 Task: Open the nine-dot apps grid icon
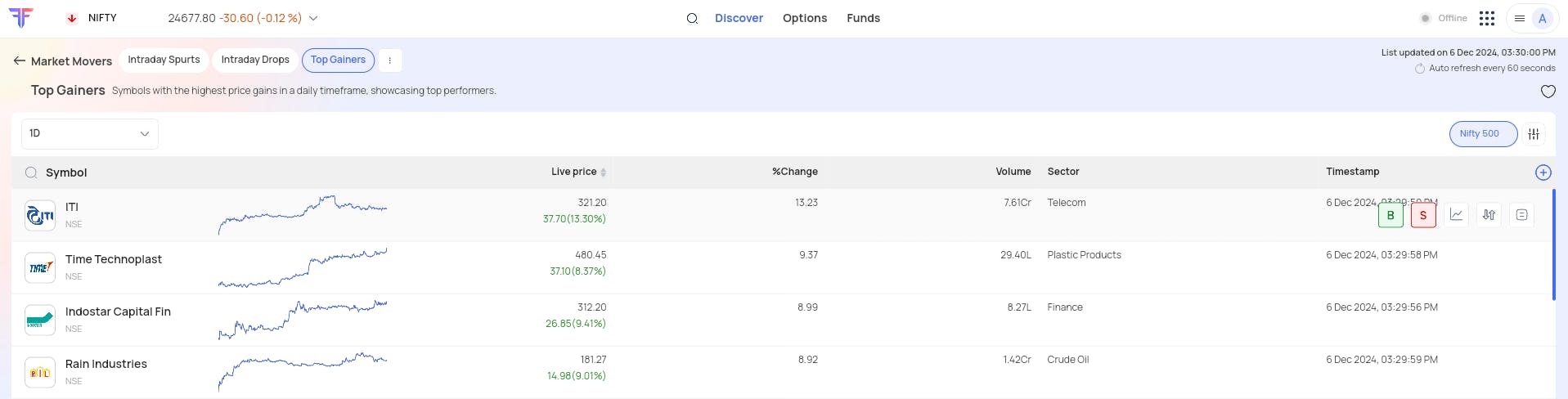pos(1487,18)
